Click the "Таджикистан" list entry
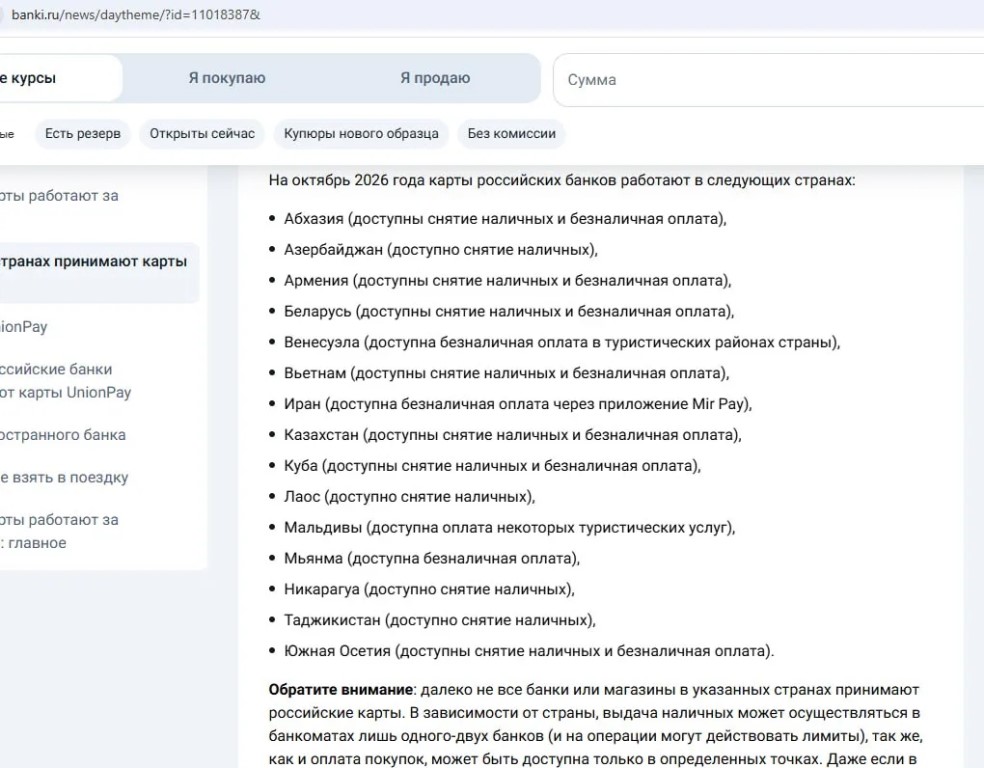 coord(439,620)
